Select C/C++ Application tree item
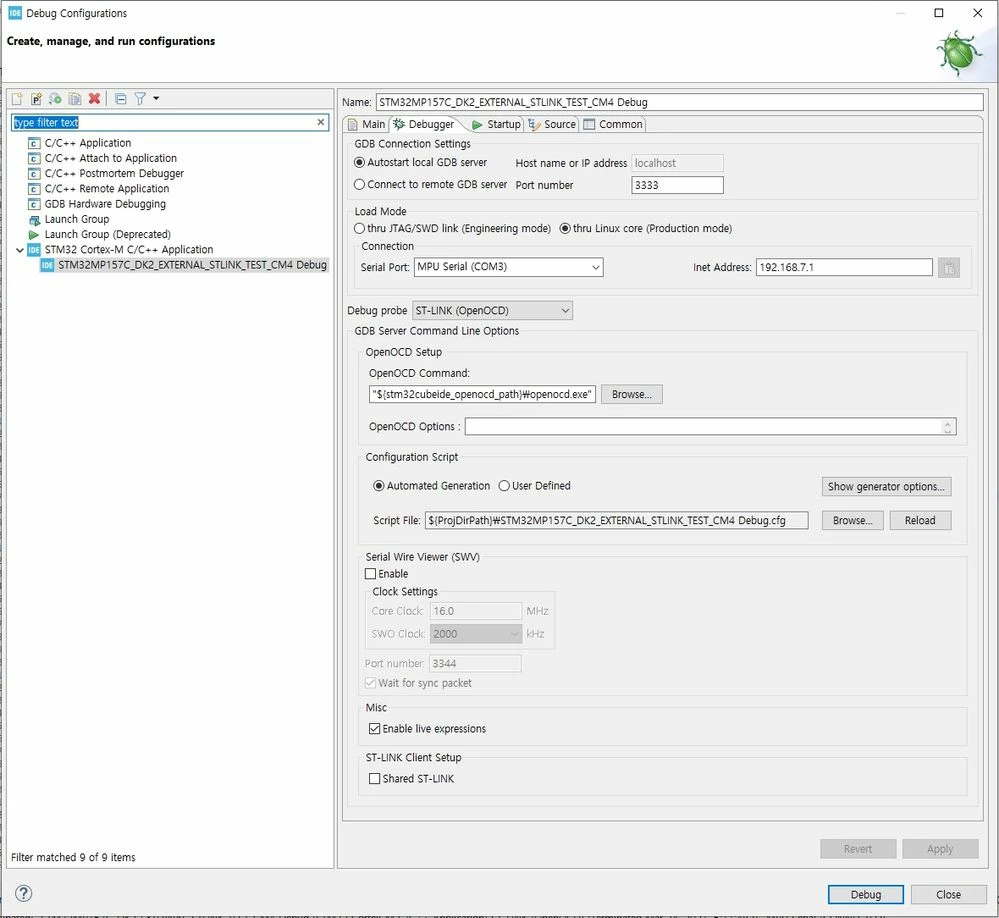The width and height of the screenshot is (999, 918). pyautogui.click(x=87, y=143)
